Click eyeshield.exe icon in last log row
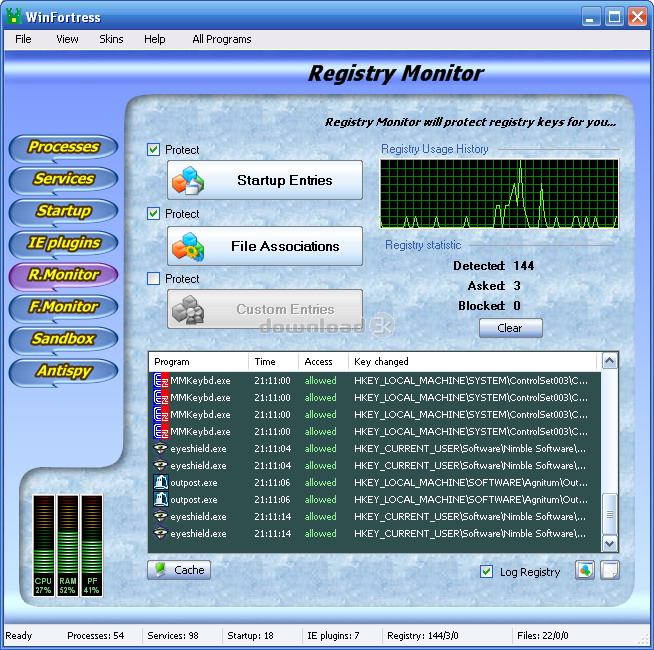Screen dimensions: 654x650 (161, 533)
